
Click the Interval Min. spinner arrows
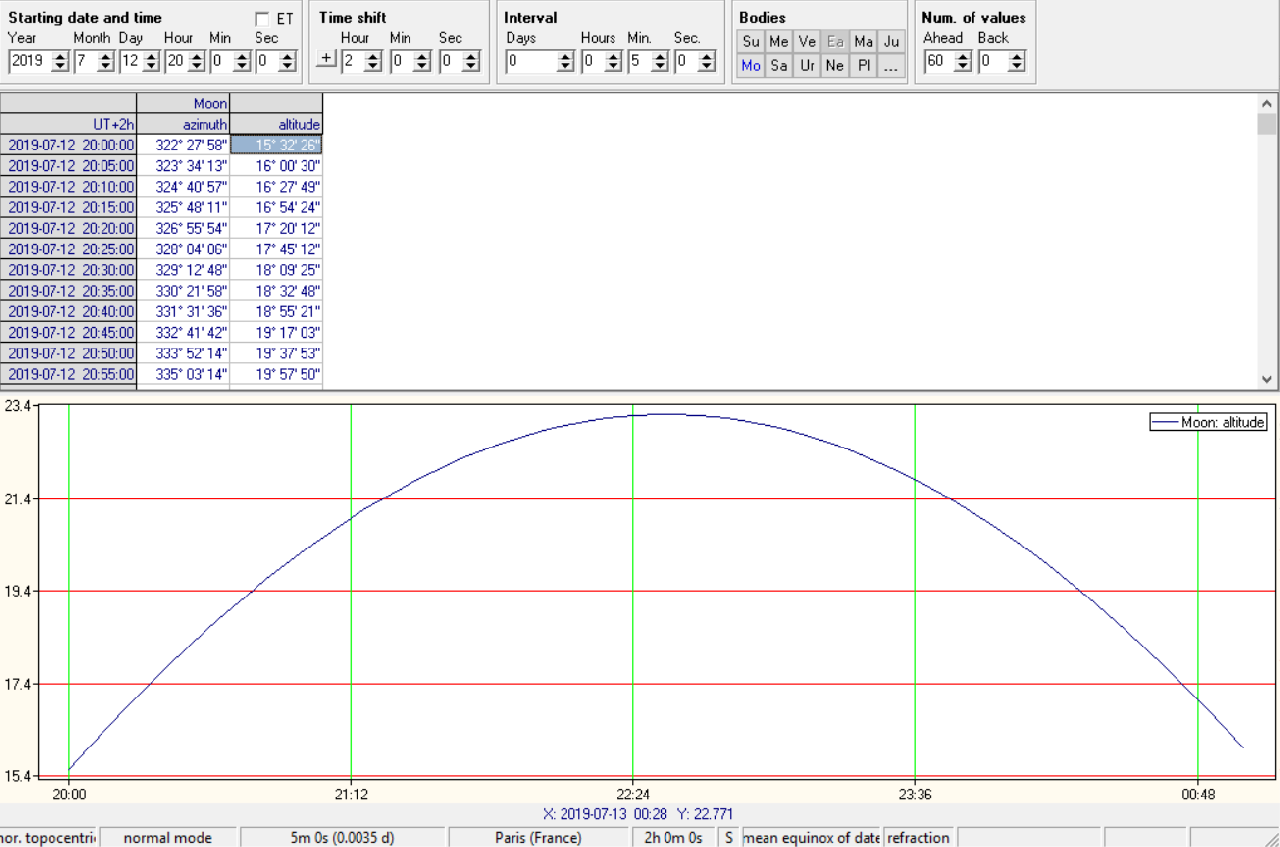click(660, 61)
